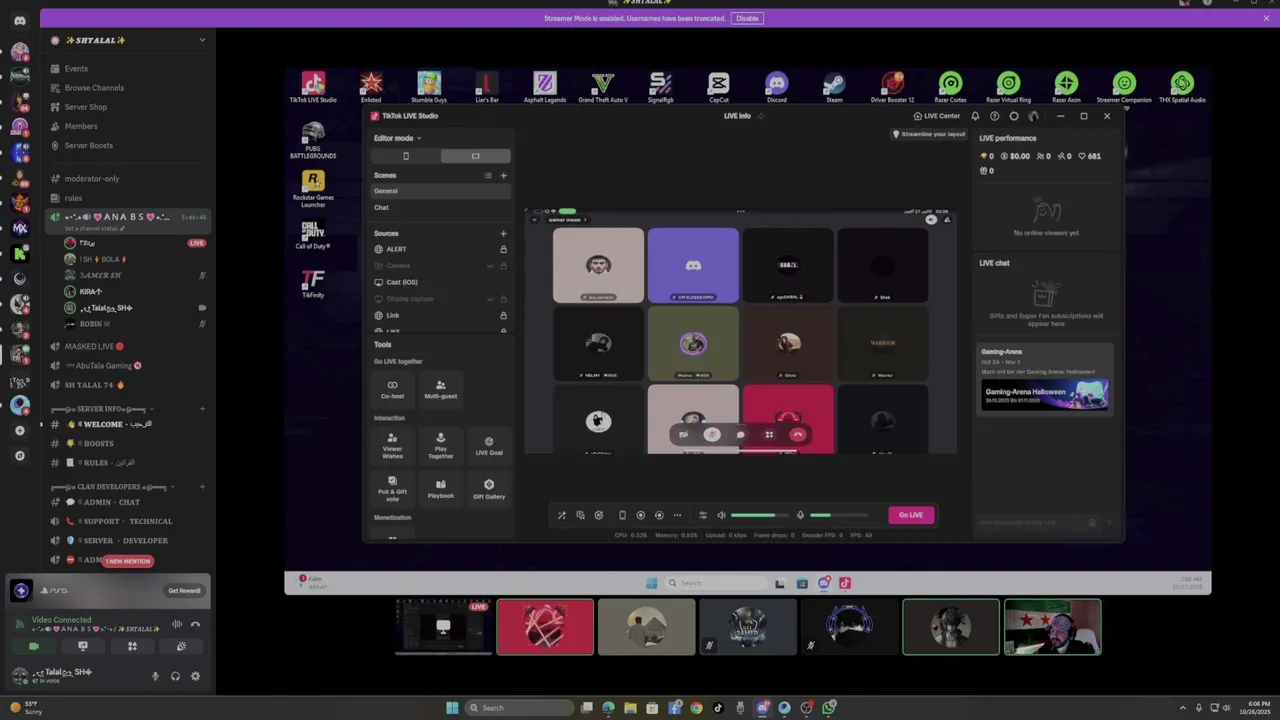Screen dimensions: 1280x720
Task: Disconnect from voice channel in Discord
Action: (x=195, y=625)
